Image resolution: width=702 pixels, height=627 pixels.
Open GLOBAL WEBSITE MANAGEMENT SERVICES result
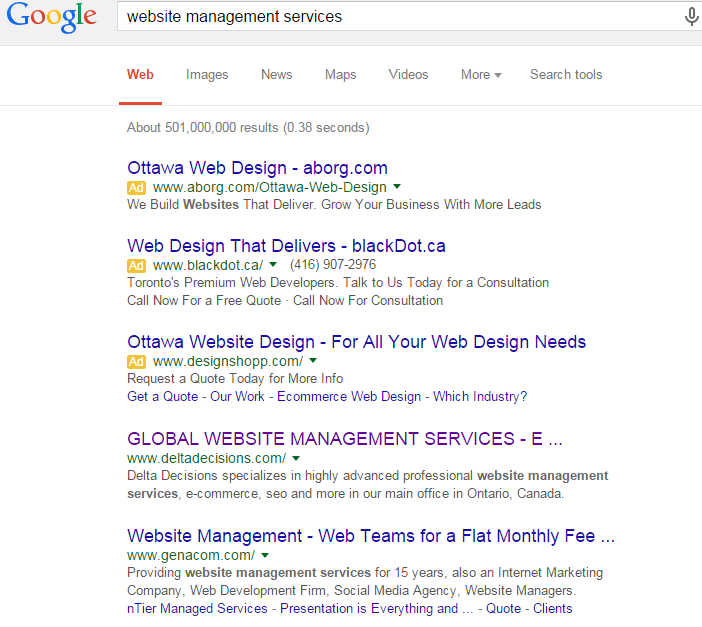(344, 439)
